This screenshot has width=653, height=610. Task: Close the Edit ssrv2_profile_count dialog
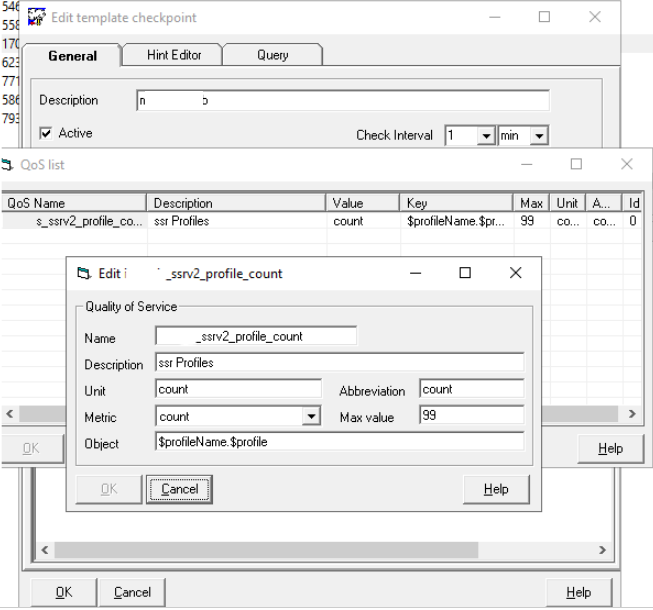(x=515, y=273)
